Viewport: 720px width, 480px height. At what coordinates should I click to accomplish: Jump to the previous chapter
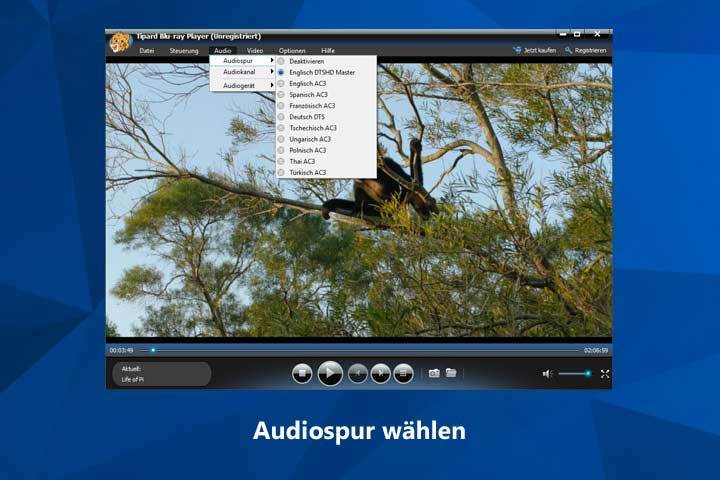pyautogui.click(x=358, y=373)
